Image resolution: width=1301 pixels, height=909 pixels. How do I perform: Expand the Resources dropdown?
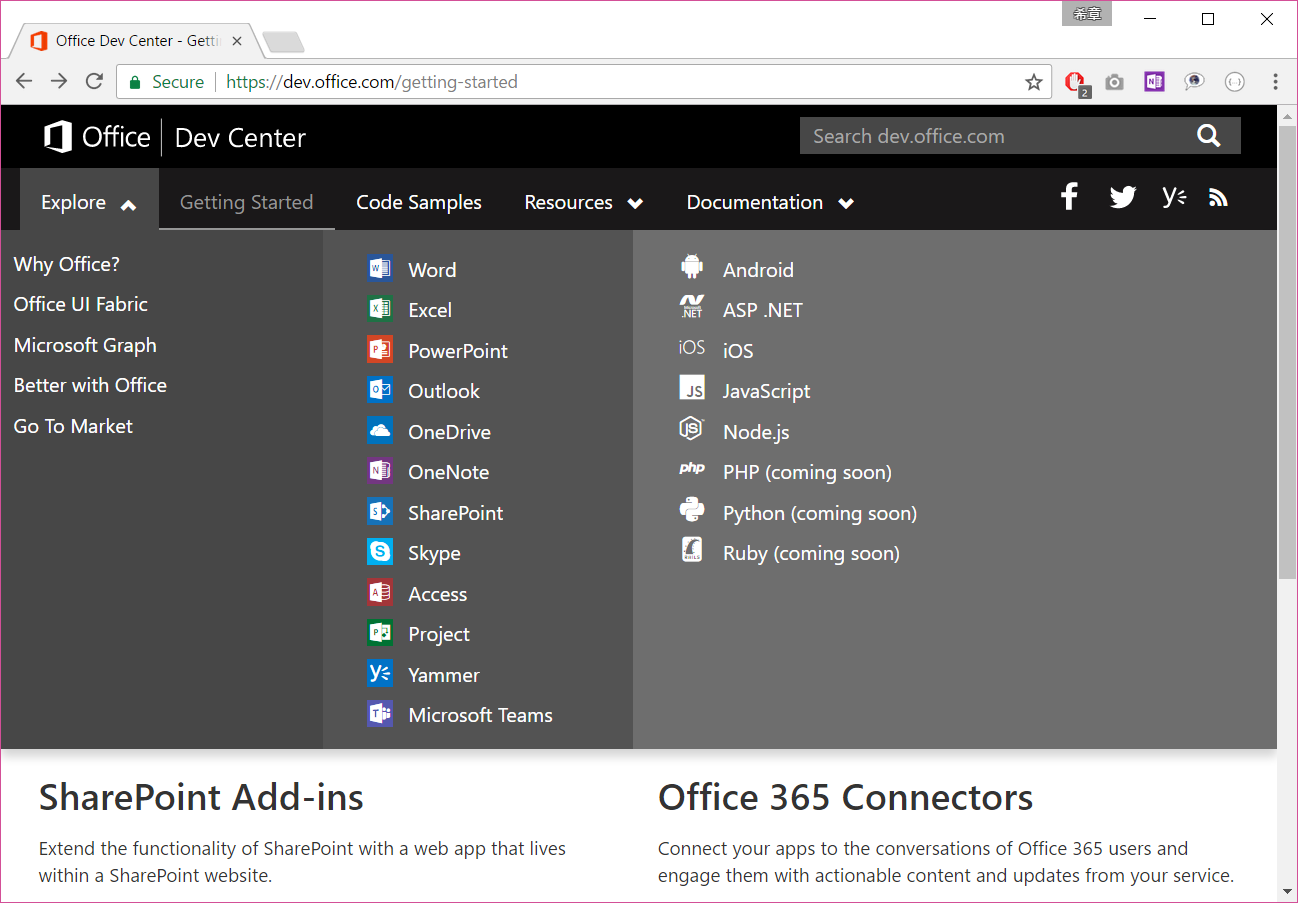pyautogui.click(x=583, y=202)
